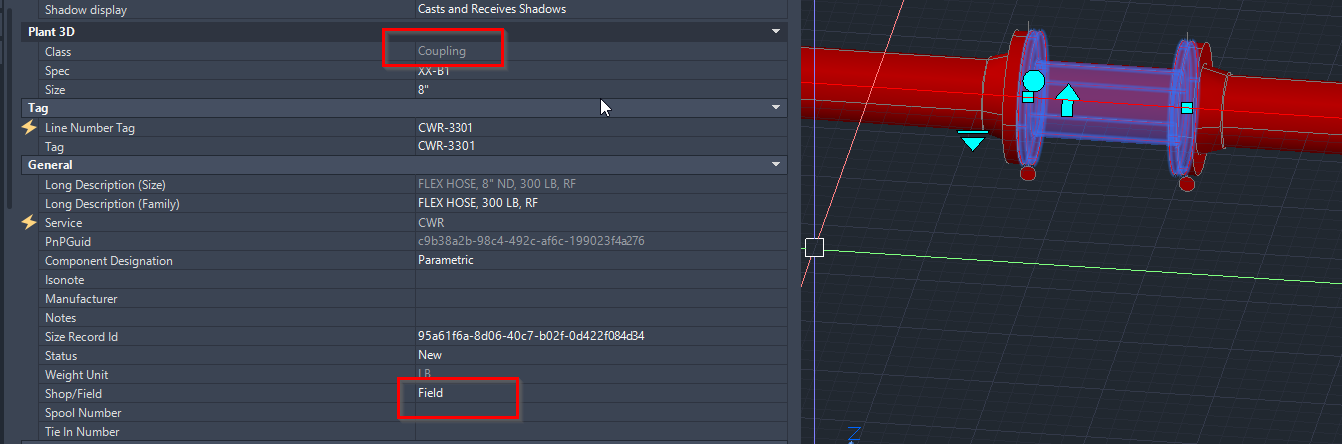Select the square grip below the round grip

1028,97
